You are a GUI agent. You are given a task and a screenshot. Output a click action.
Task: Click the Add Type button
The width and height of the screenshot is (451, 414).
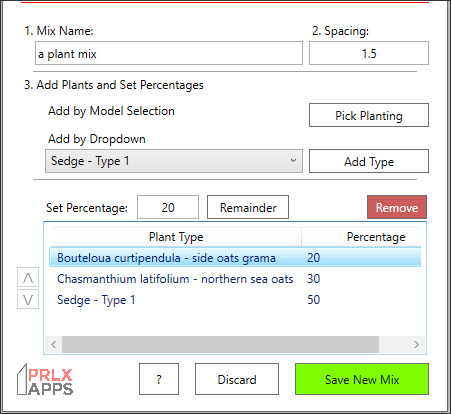tap(369, 161)
